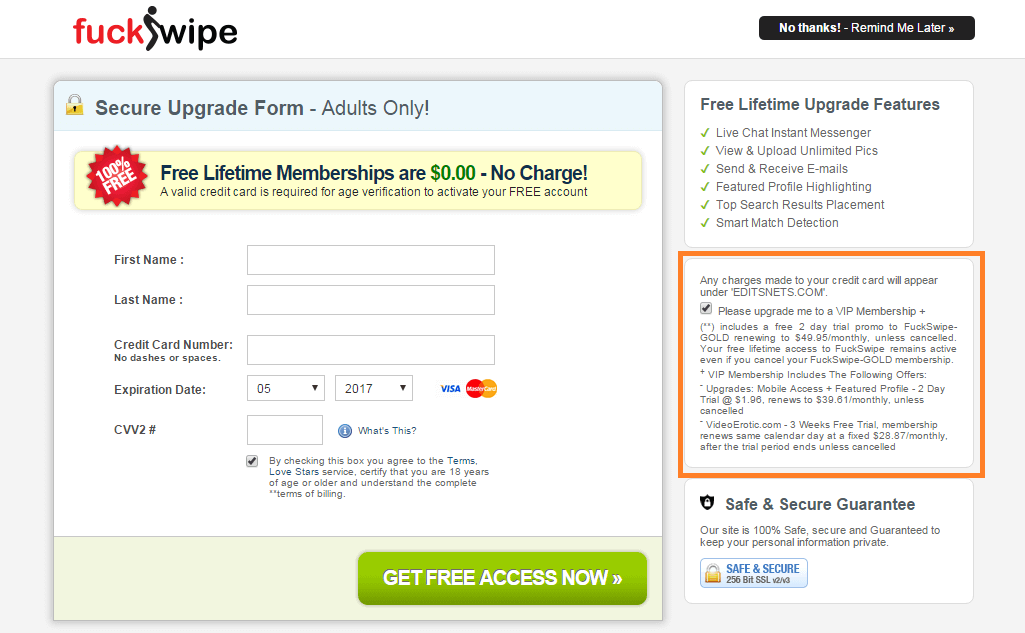
Task: Open the What's This? CVV2 help link
Action: [x=386, y=431]
